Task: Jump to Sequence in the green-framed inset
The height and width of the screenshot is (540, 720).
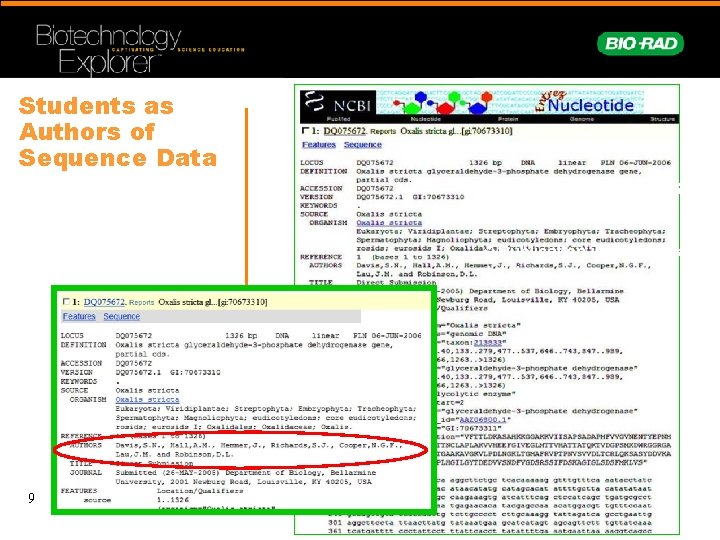Action: tap(122, 316)
